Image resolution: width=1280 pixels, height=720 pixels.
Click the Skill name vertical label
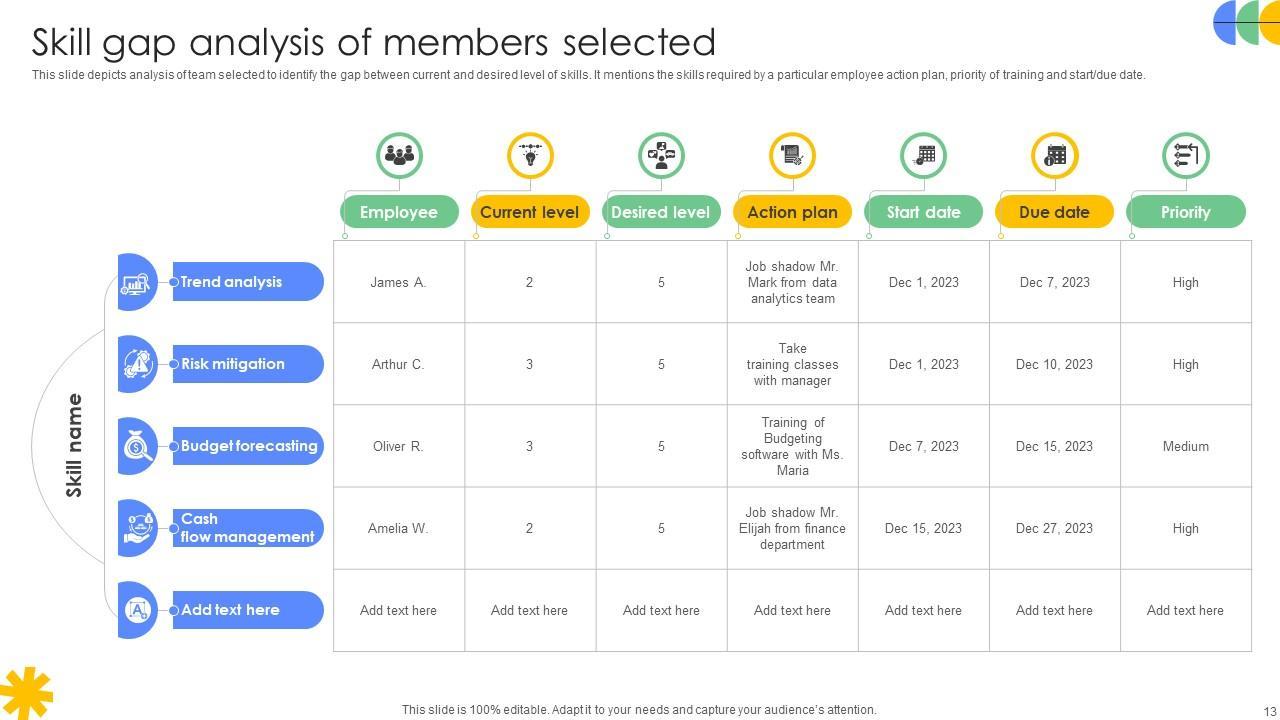pyautogui.click(x=75, y=446)
